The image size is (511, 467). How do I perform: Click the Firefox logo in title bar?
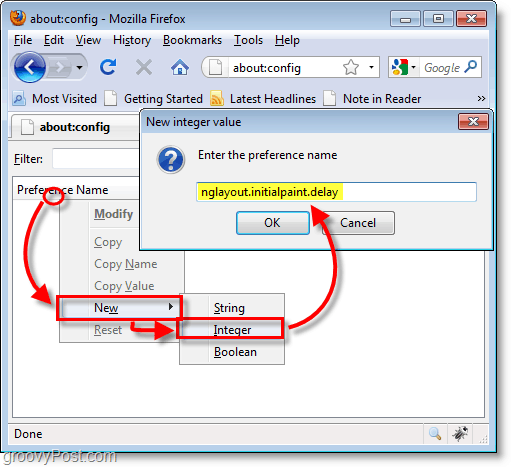click(18, 18)
